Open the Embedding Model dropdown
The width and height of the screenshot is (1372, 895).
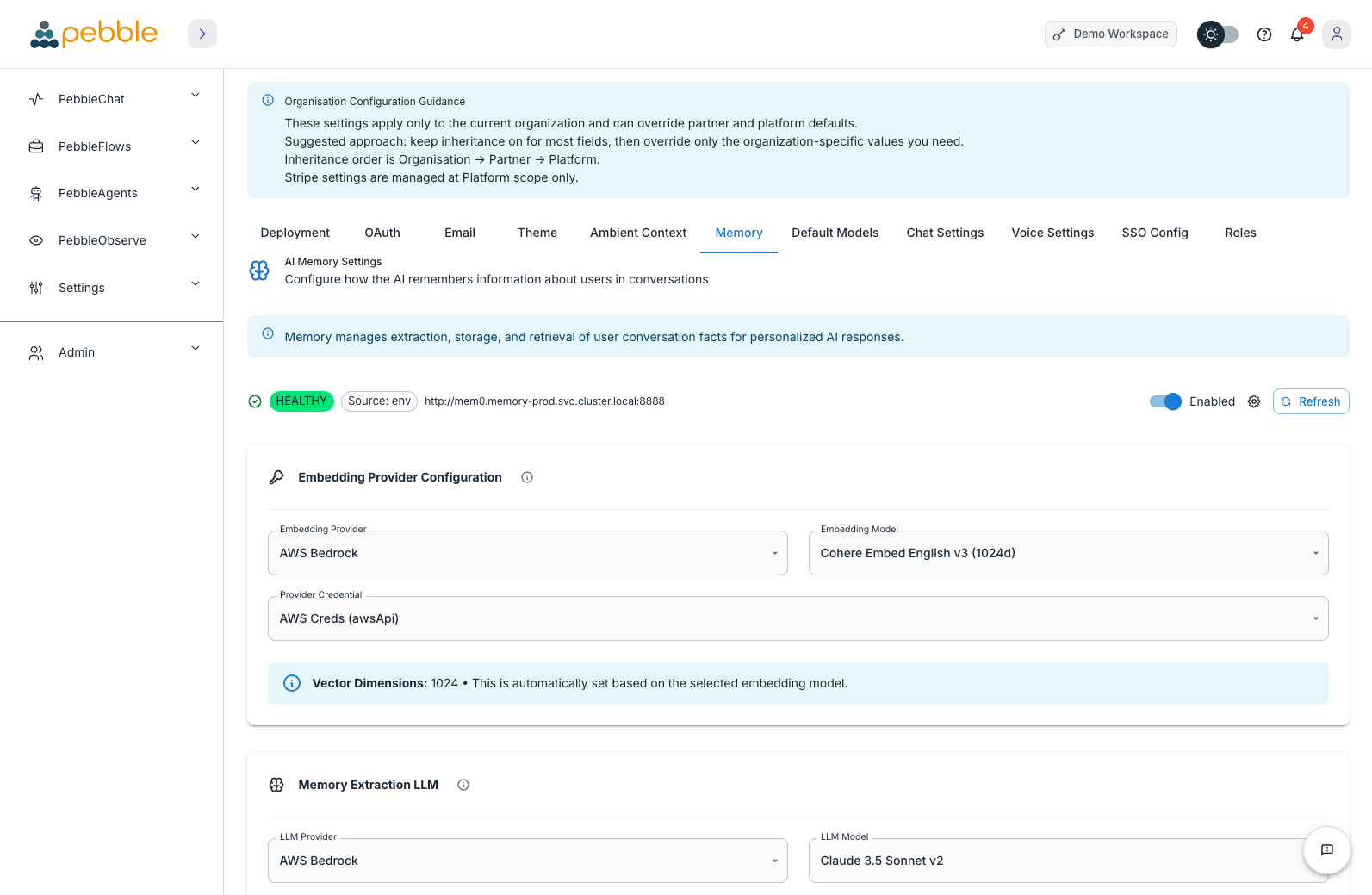point(1068,553)
